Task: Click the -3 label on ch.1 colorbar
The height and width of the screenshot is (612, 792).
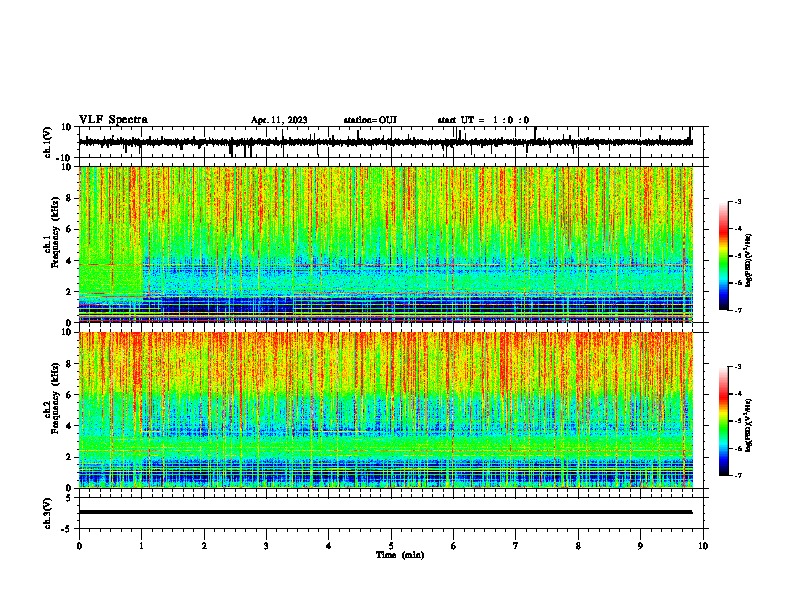Action: click(x=737, y=202)
